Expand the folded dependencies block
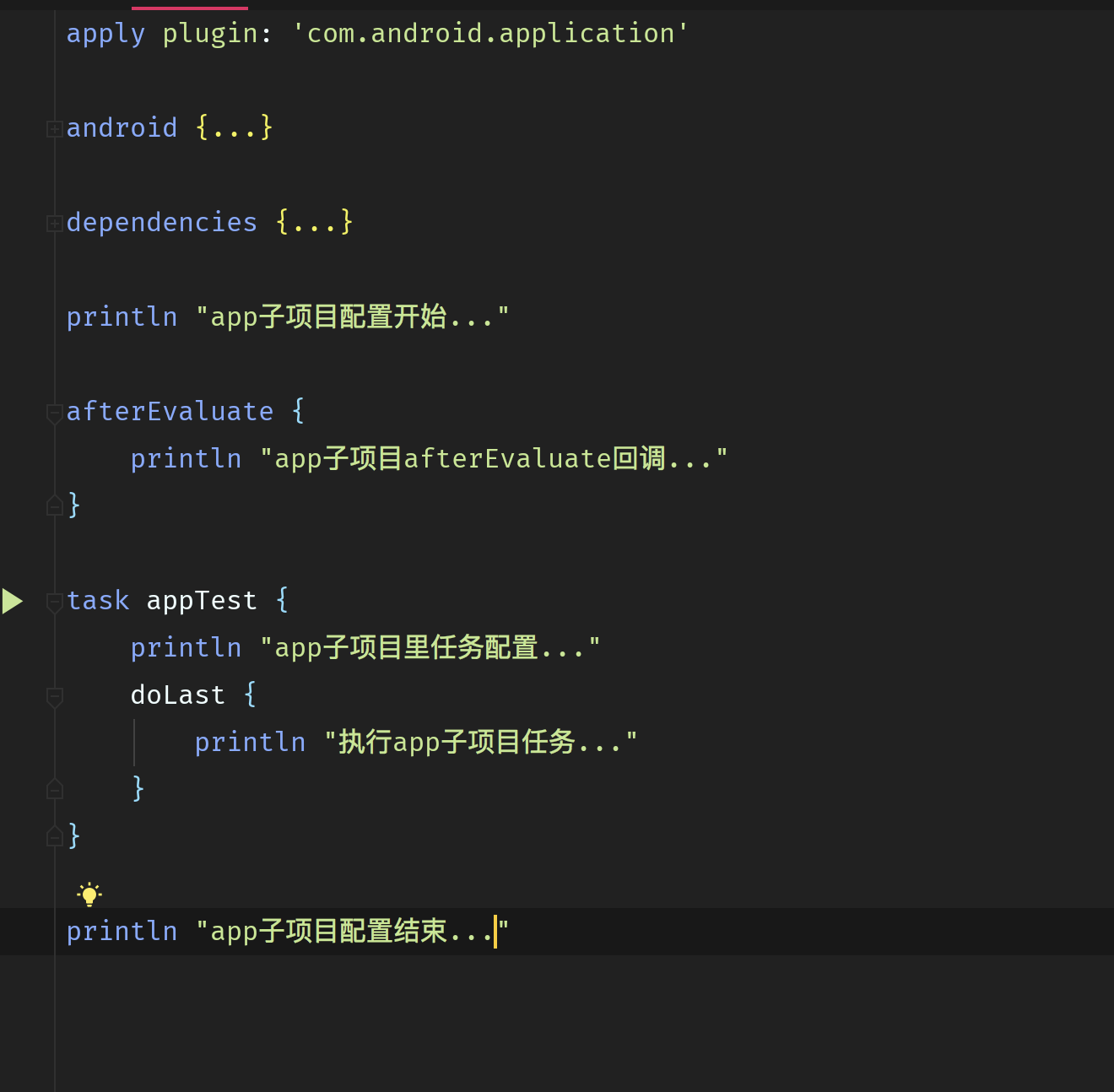The width and height of the screenshot is (1114, 1092). point(54,223)
